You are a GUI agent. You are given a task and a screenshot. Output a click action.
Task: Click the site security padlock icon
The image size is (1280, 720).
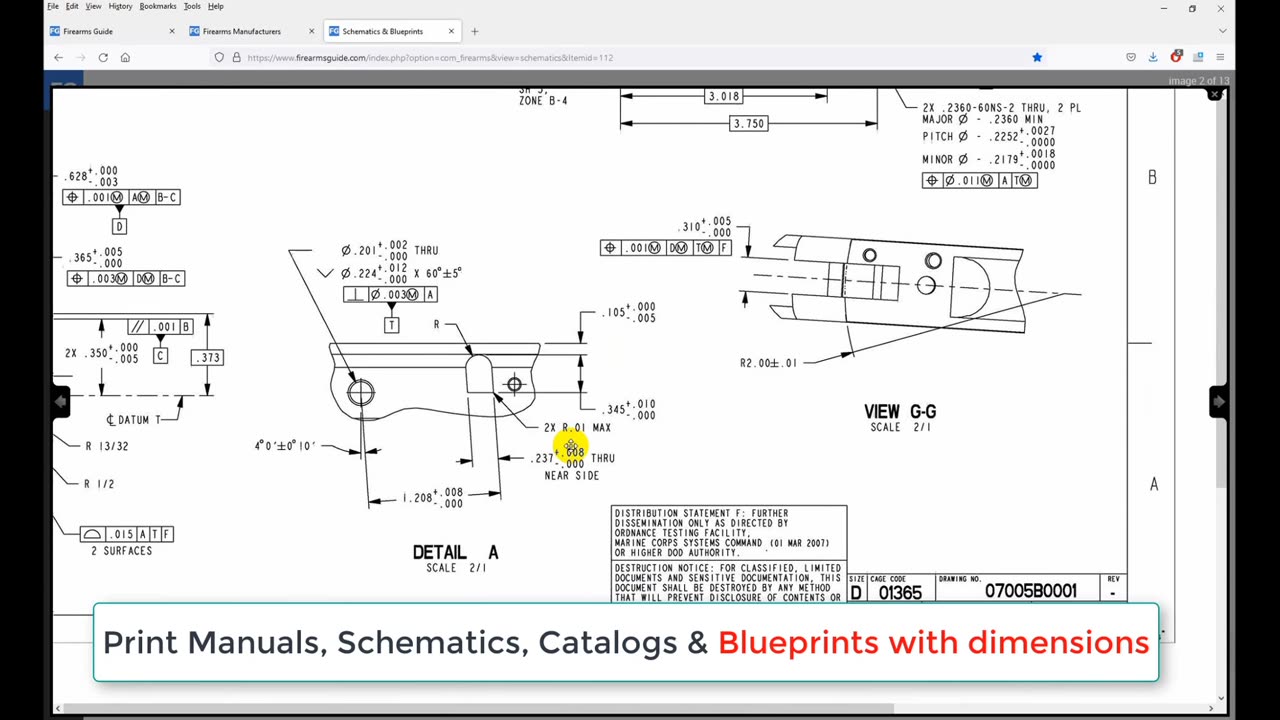tap(236, 57)
